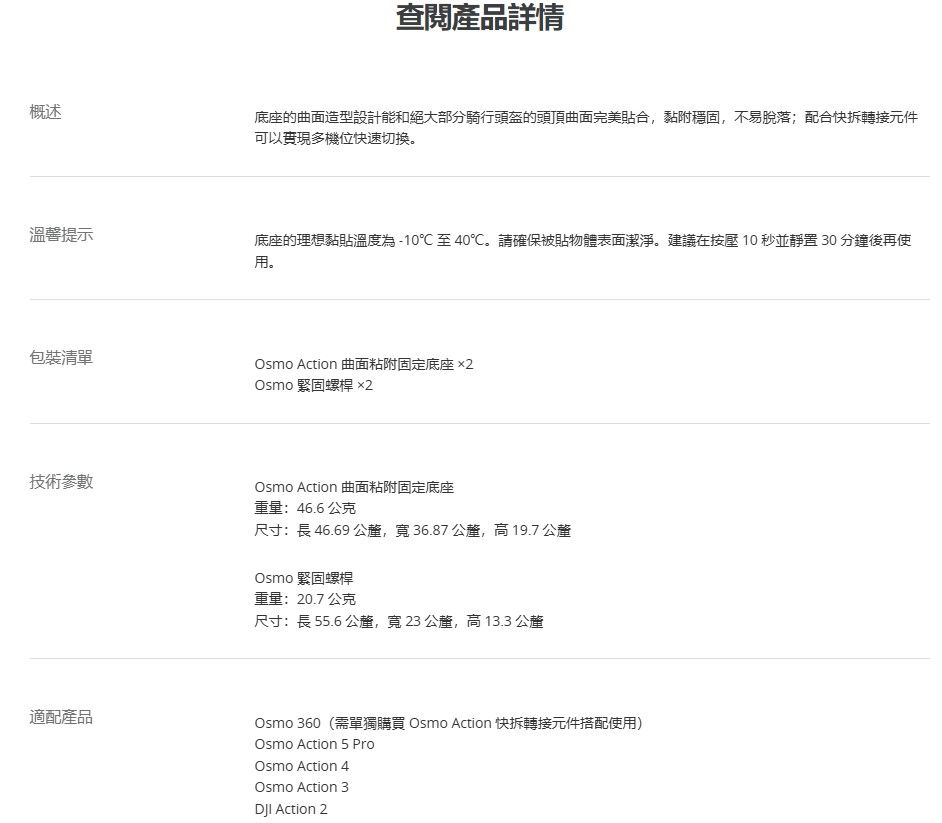Select the 溫馨提示 section label

click(x=62, y=235)
